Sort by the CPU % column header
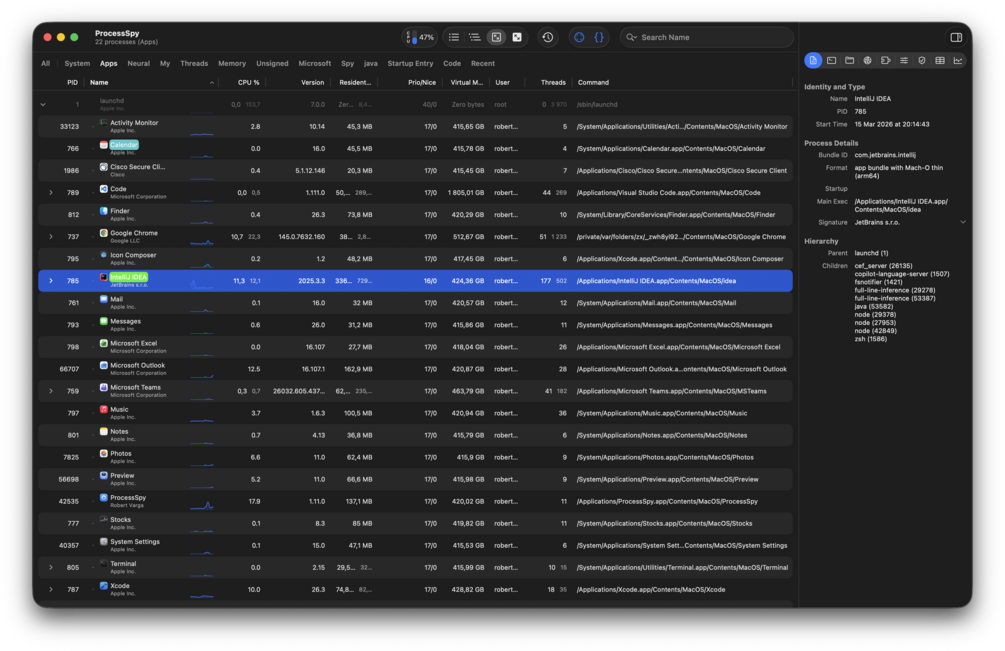Screen dimensions: 1005x651 coord(249,83)
